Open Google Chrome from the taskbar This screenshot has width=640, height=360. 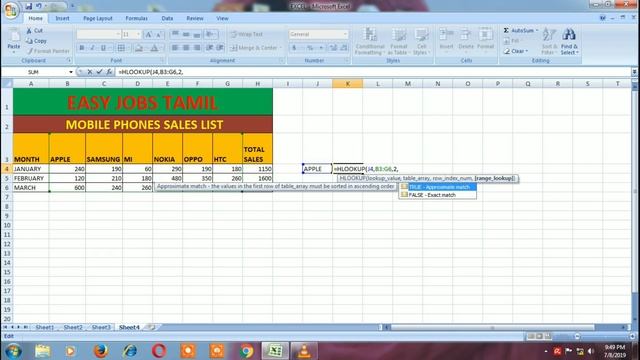point(246,351)
